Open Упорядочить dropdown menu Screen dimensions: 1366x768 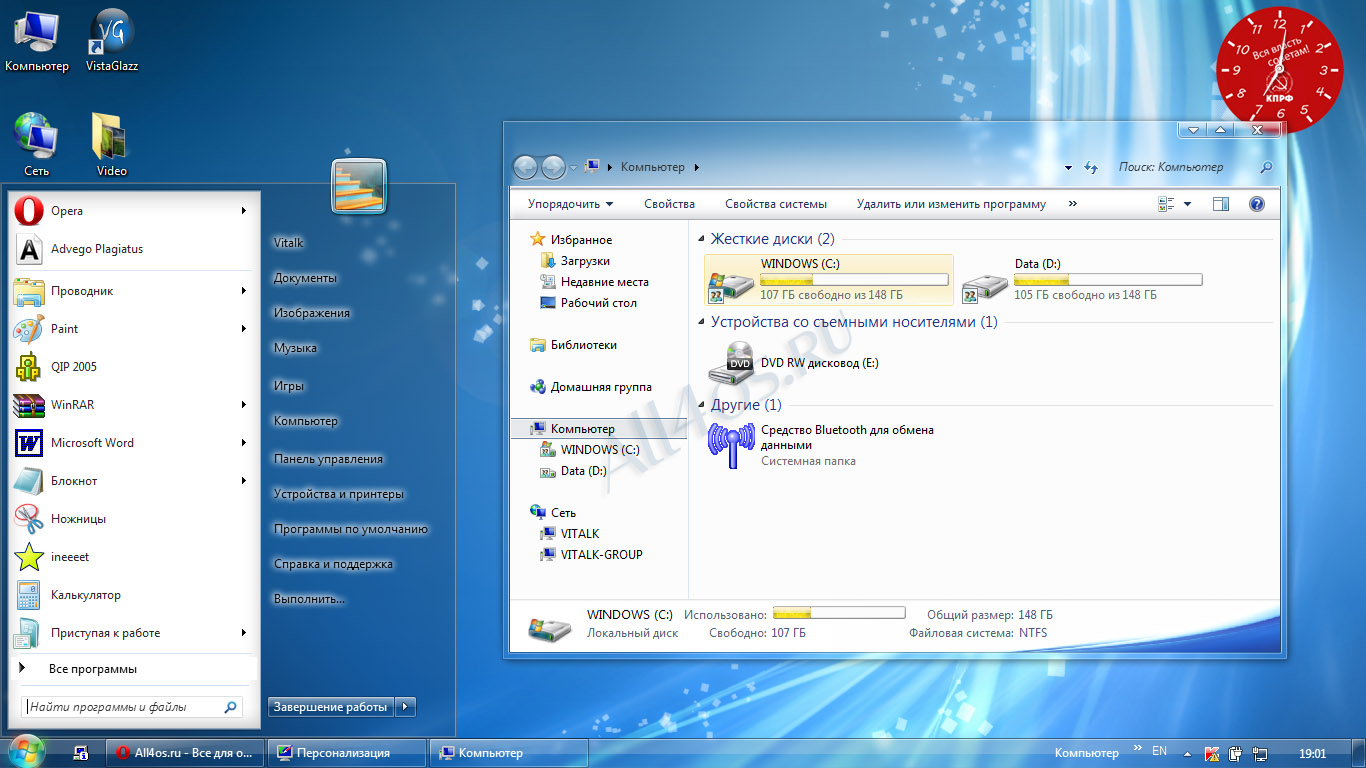(x=571, y=204)
